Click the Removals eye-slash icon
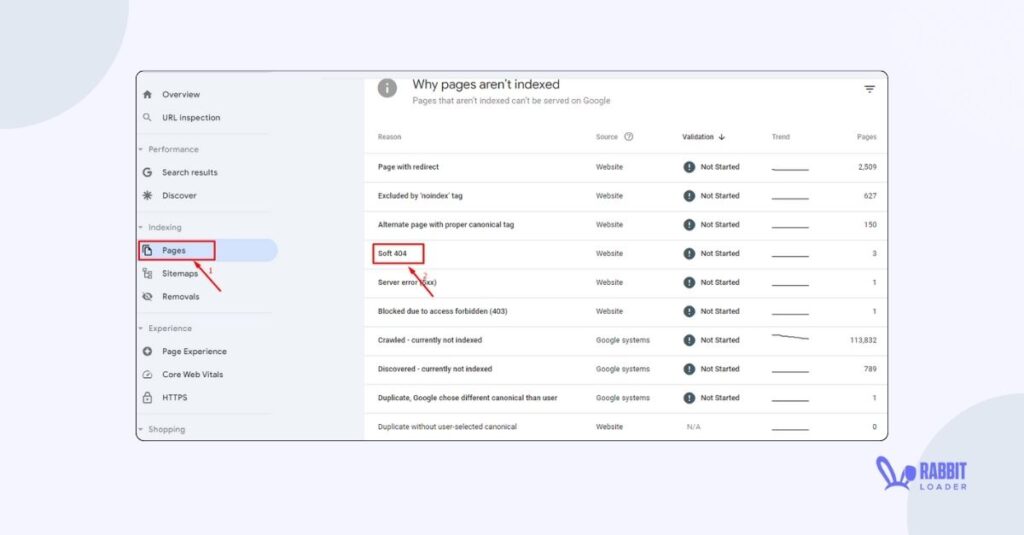Image resolution: width=1024 pixels, height=535 pixels. (x=148, y=297)
